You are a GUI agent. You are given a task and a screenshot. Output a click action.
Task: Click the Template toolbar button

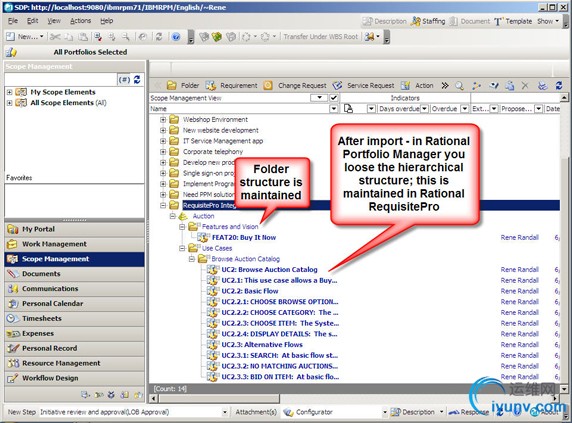(x=513, y=21)
